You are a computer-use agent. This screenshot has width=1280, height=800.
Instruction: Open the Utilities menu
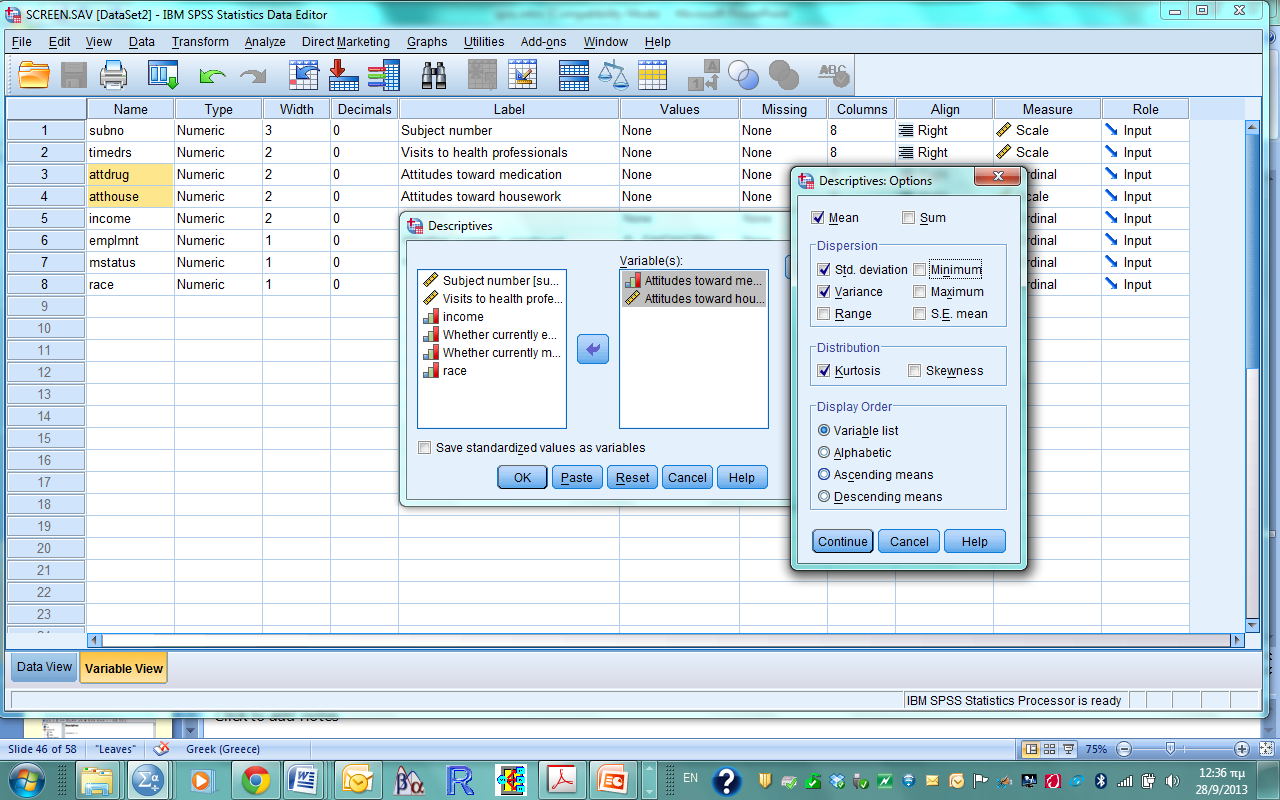tap(484, 42)
